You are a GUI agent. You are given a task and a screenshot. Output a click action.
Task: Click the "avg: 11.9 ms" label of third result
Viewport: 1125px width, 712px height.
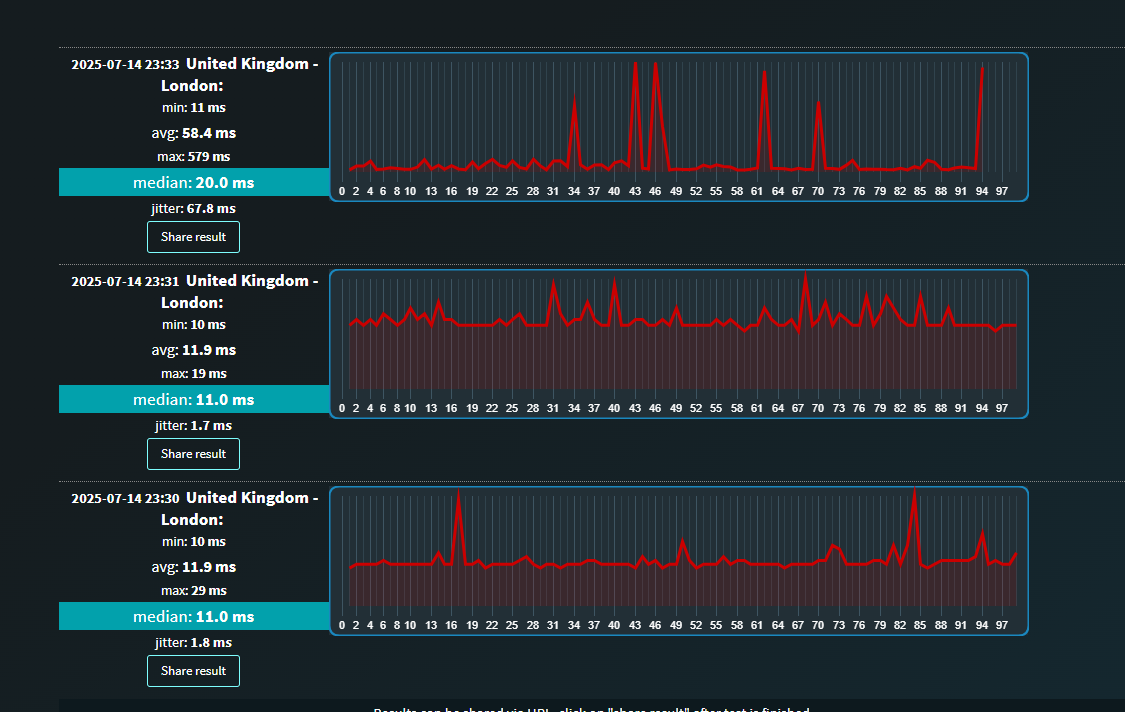pyautogui.click(x=193, y=566)
